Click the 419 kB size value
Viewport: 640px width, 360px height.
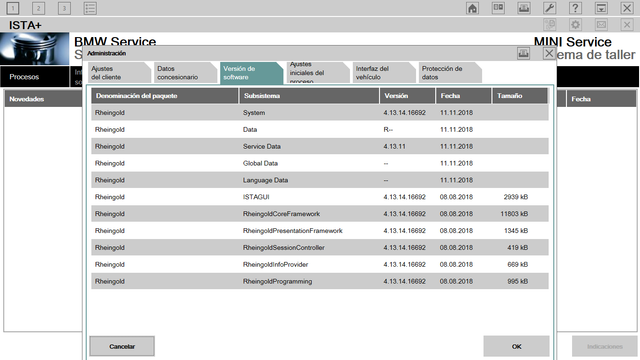pos(518,247)
